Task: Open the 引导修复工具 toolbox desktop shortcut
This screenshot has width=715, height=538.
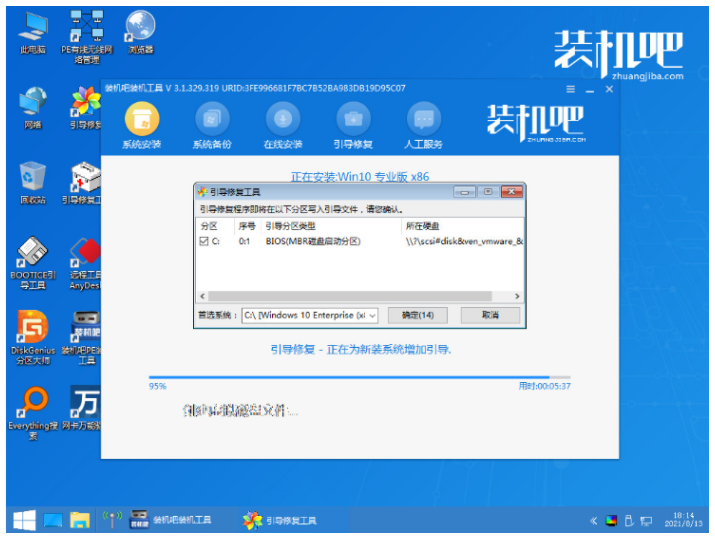Action: pos(83,182)
